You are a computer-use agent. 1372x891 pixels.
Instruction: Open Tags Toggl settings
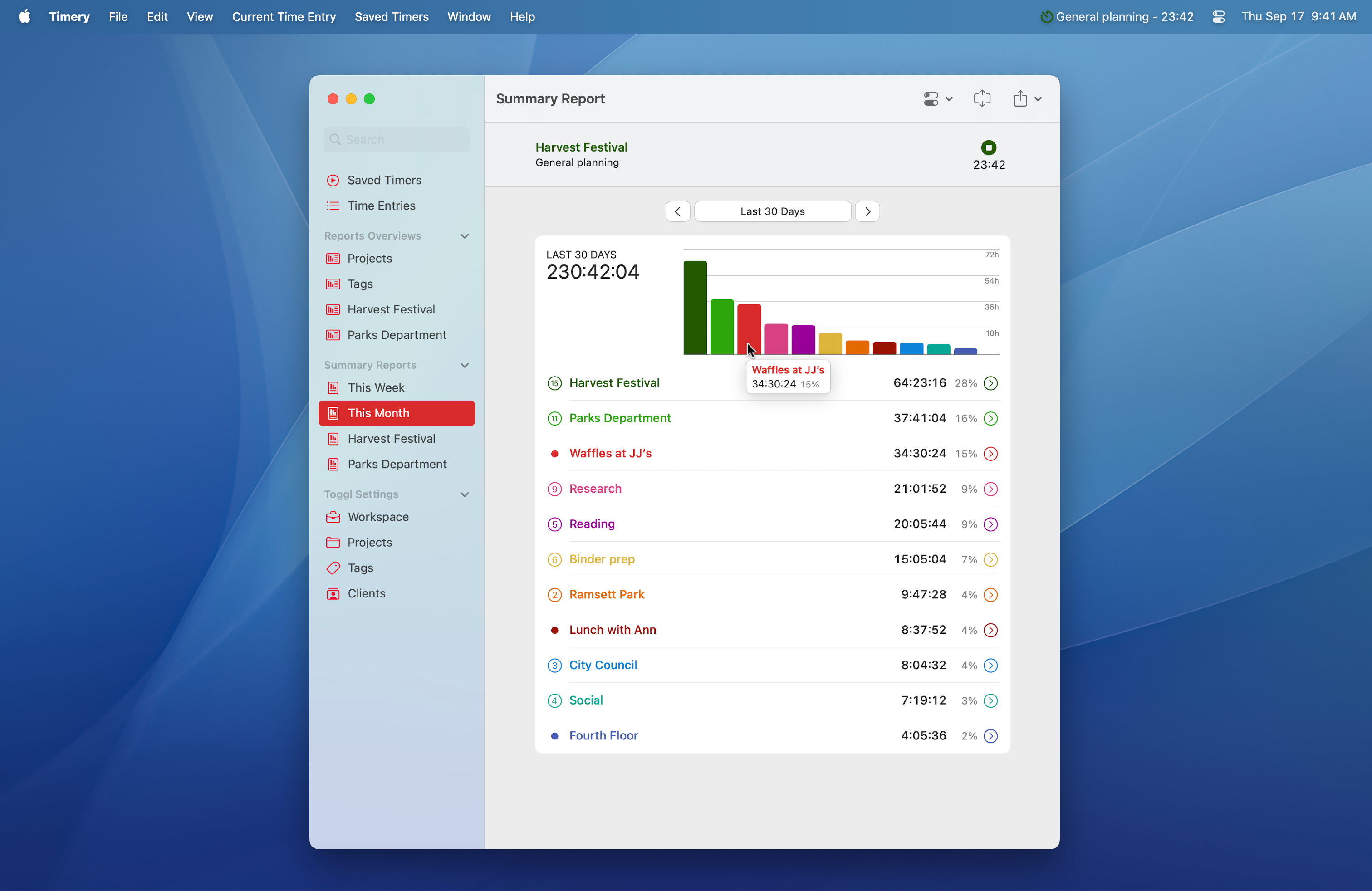coord(397,568)
